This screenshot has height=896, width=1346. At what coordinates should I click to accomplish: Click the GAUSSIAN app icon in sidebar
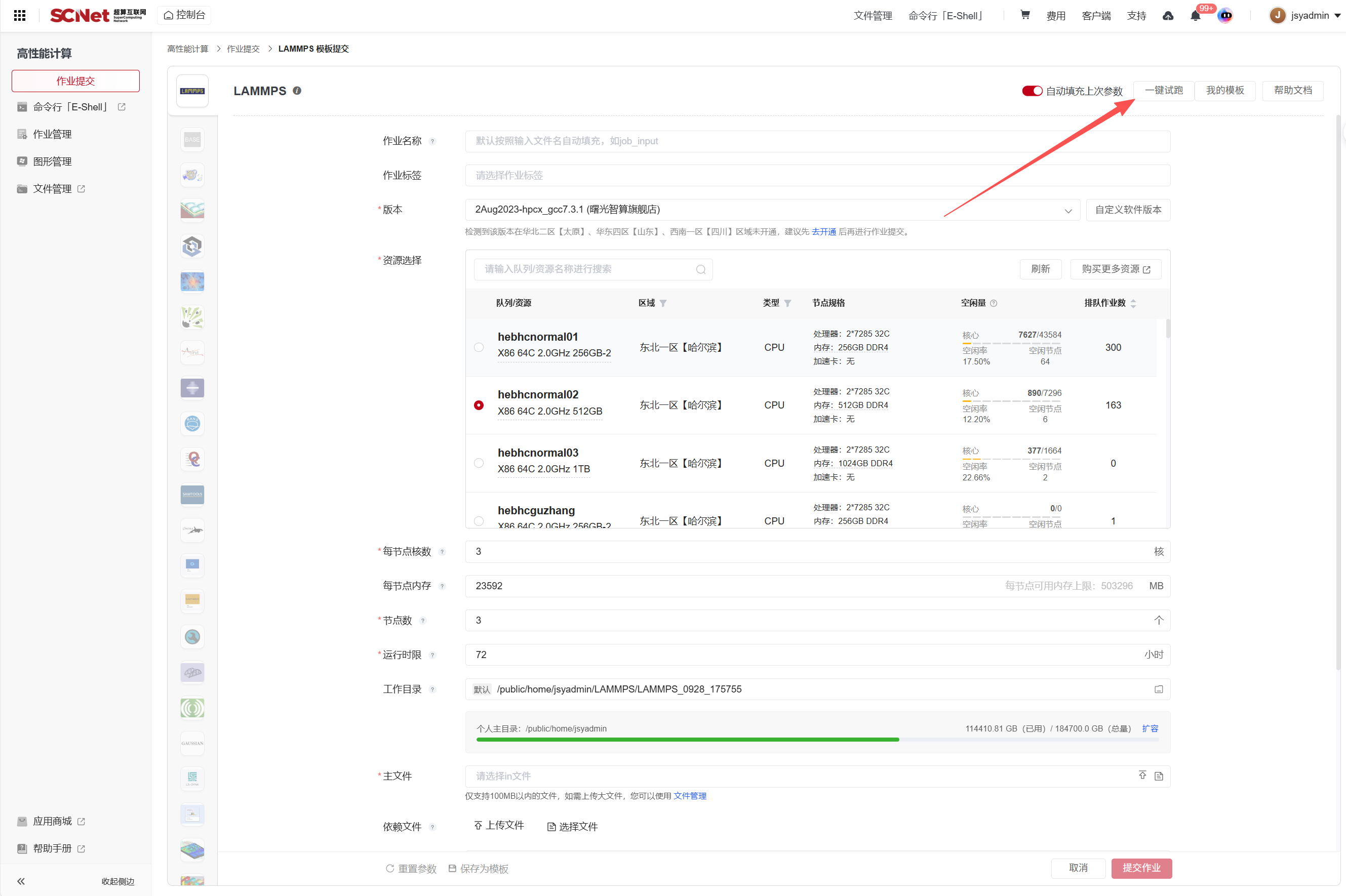tap(192, 744)
